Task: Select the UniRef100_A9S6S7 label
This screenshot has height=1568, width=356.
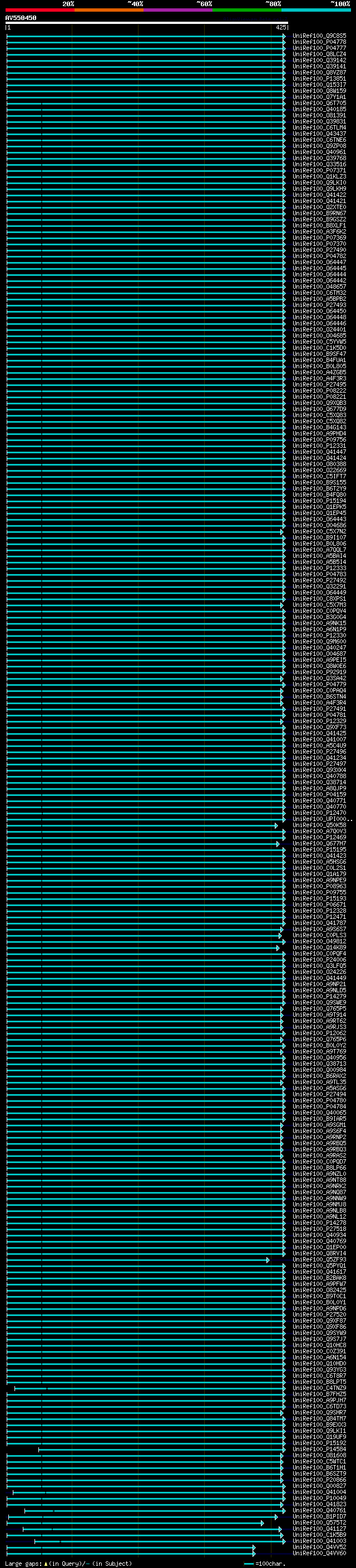Action: [319, 929]
